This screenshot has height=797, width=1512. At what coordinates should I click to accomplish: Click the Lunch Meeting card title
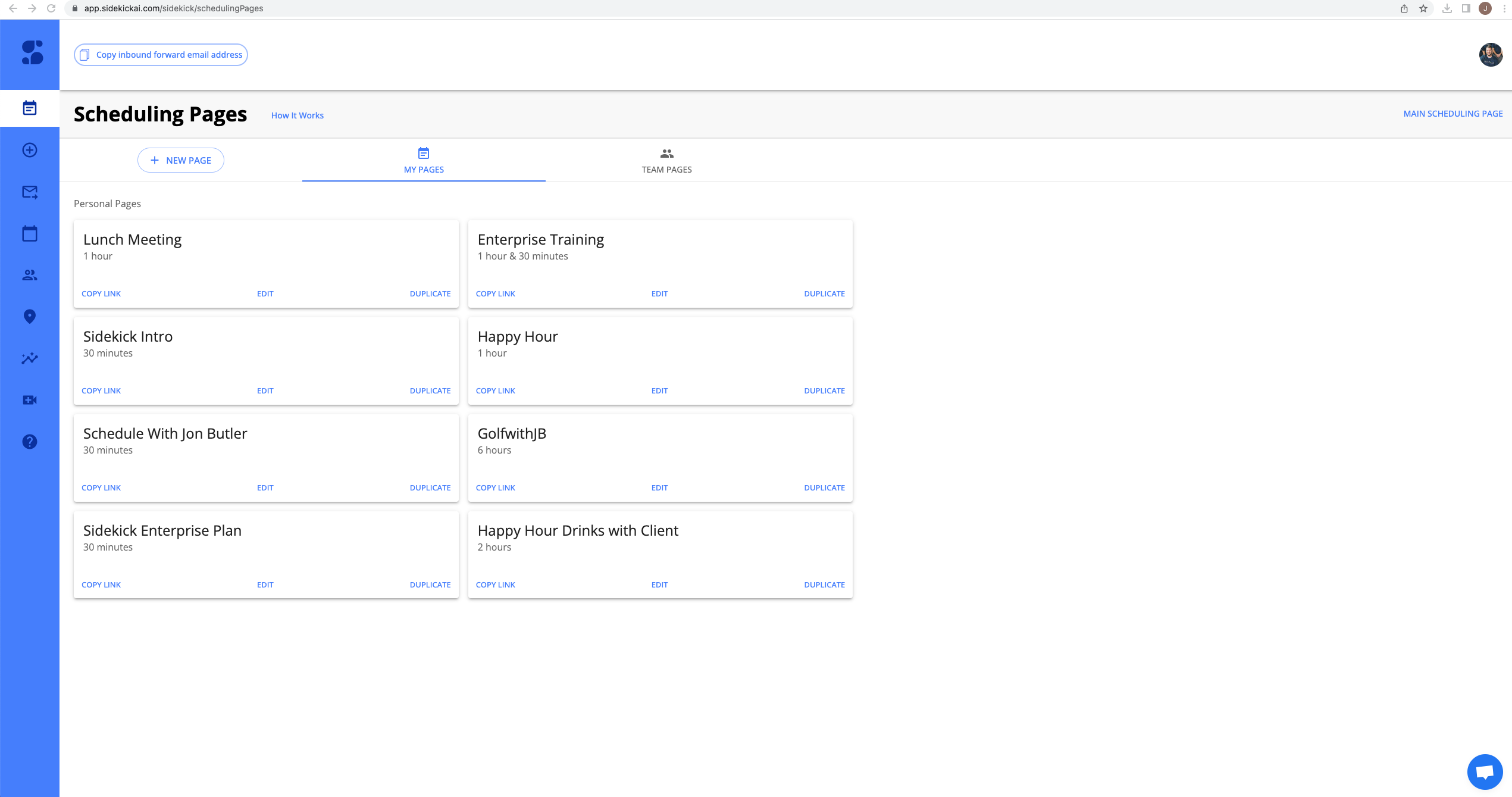click(x=132, y=239)
